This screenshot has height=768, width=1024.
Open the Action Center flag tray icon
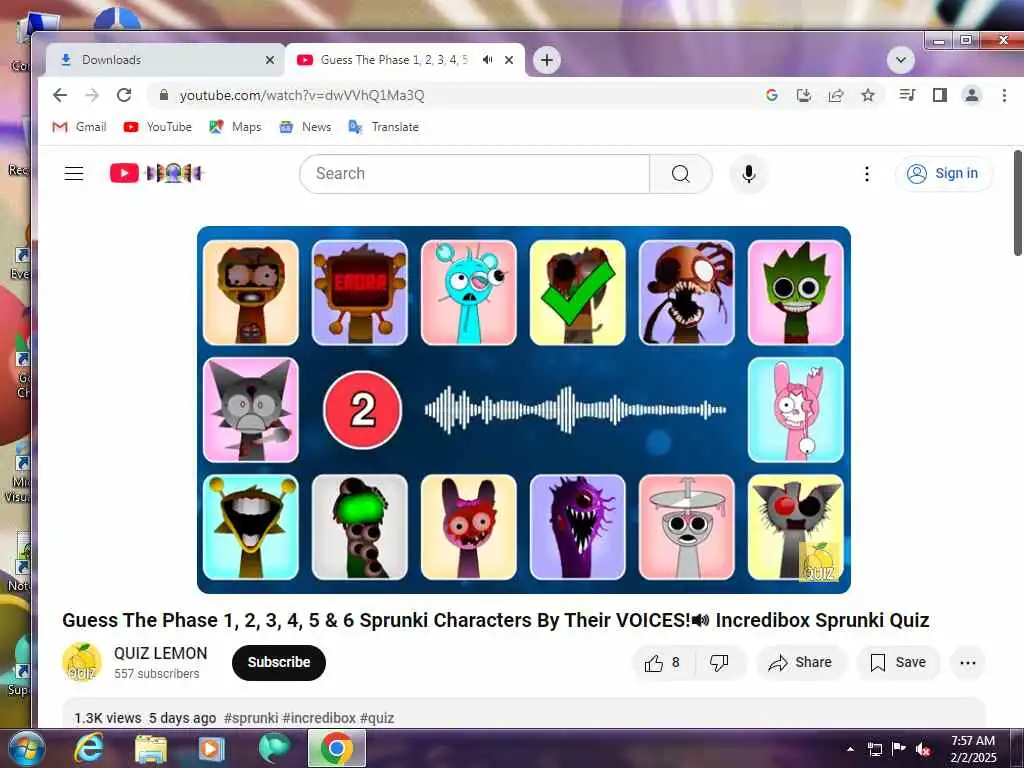(899, 749)
